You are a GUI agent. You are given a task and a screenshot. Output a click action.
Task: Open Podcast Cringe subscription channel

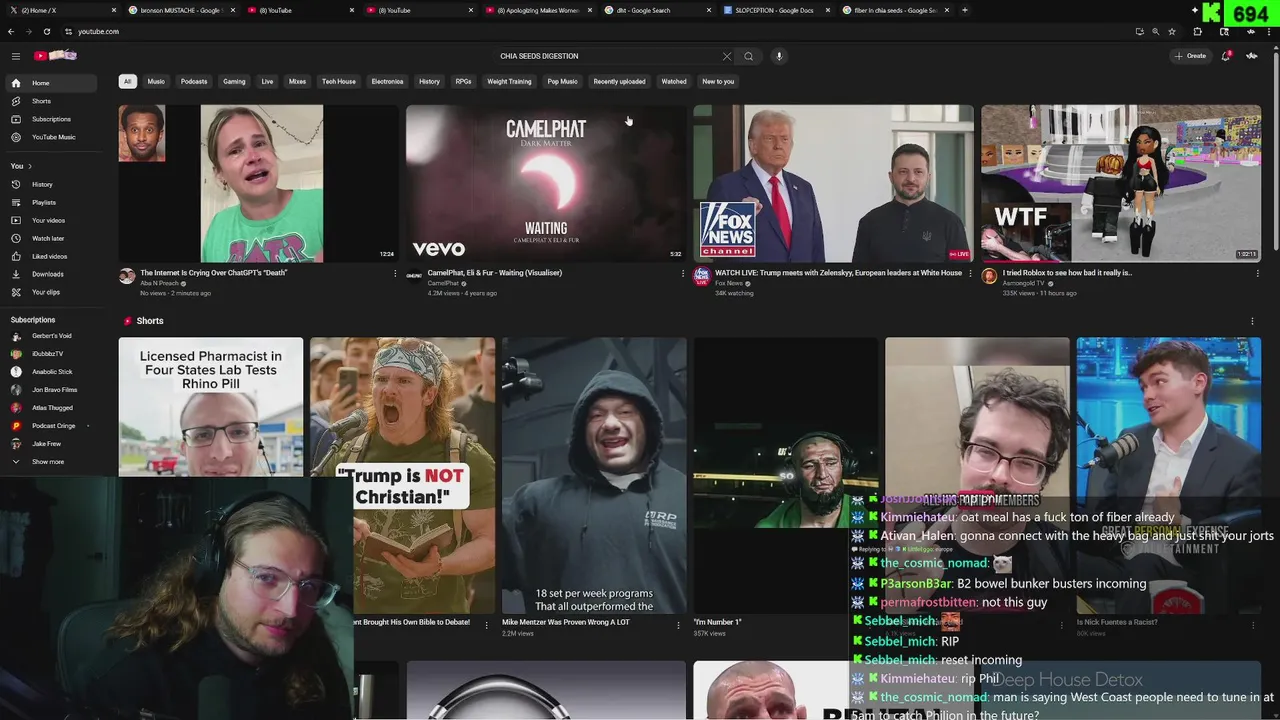53,426
